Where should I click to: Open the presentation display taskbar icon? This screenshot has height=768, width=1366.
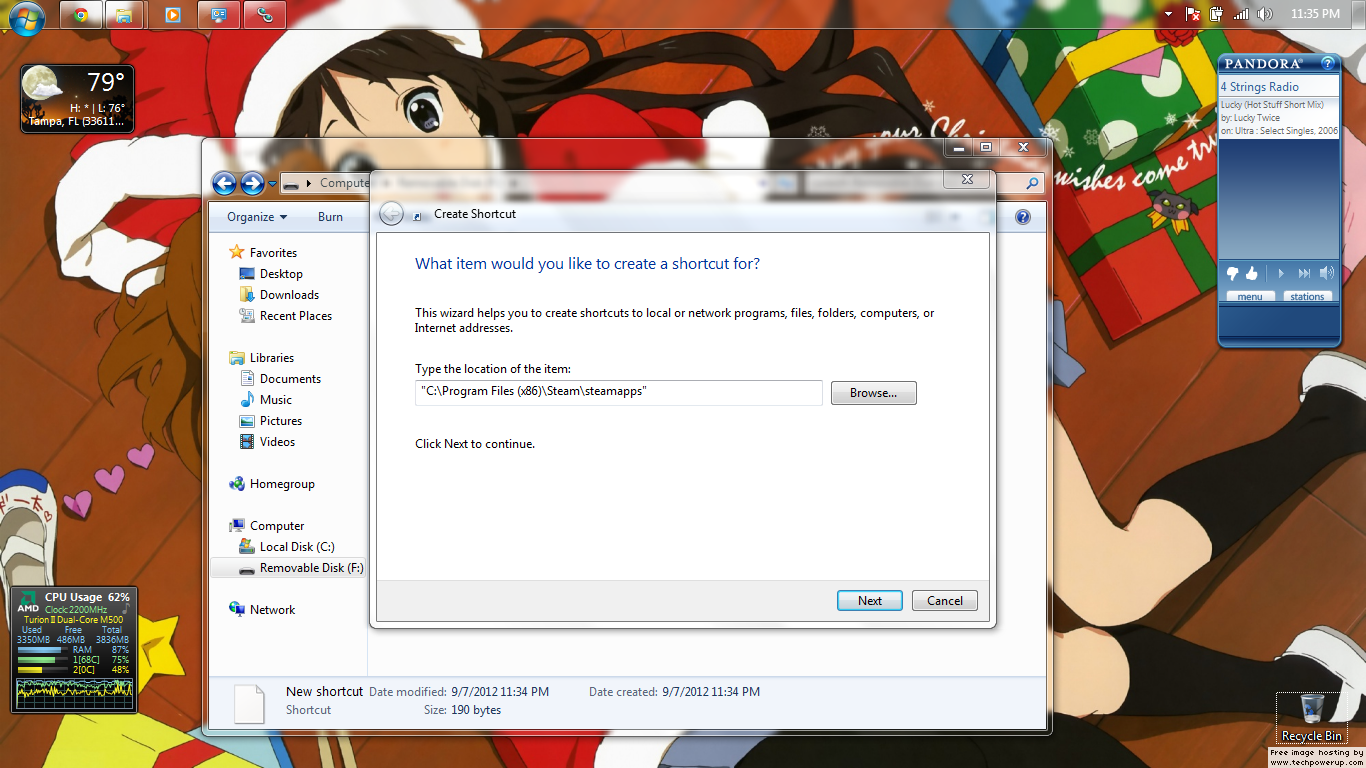click(x=219, y=15)
